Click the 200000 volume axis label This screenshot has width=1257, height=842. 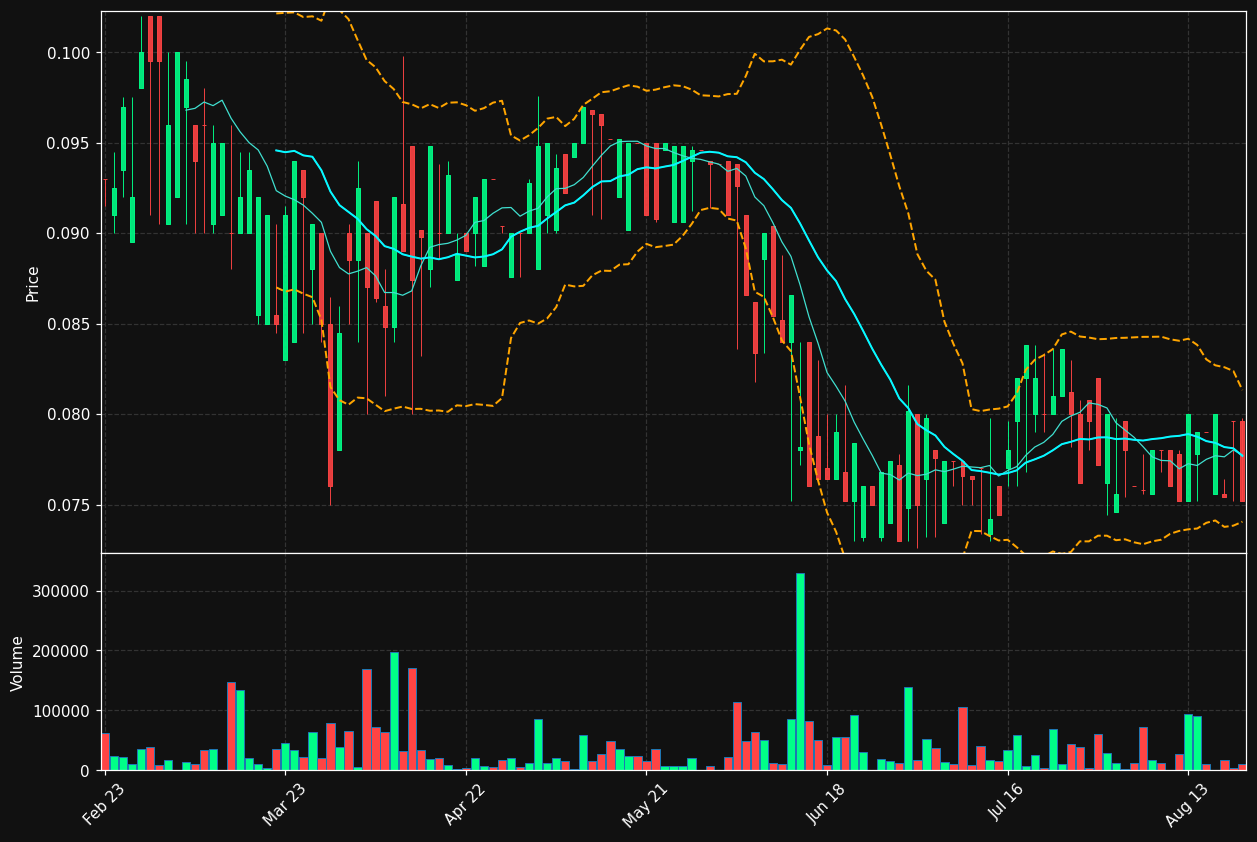(62, 651)
